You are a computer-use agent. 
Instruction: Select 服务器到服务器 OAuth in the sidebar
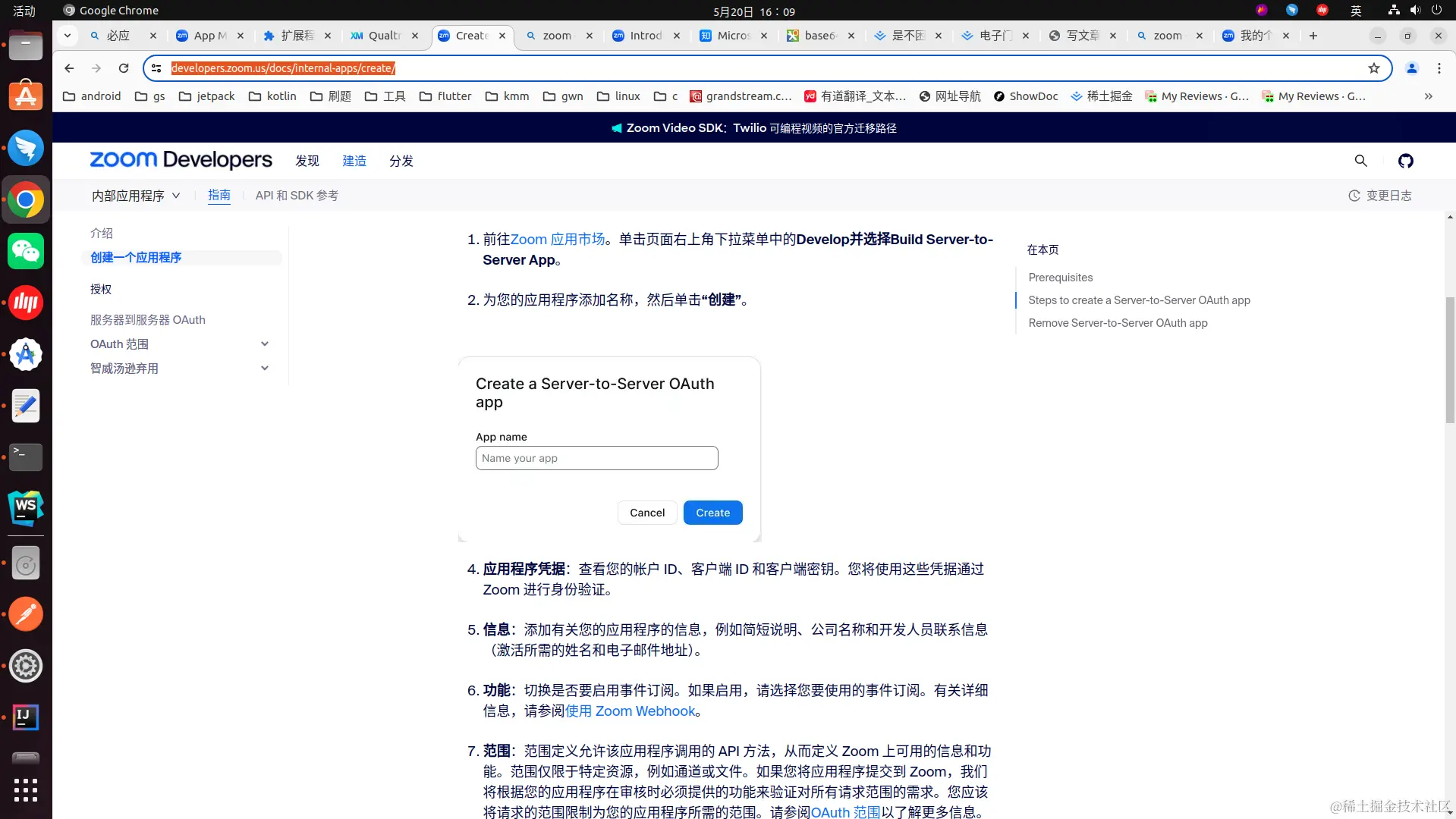click(x=148, y=320)
